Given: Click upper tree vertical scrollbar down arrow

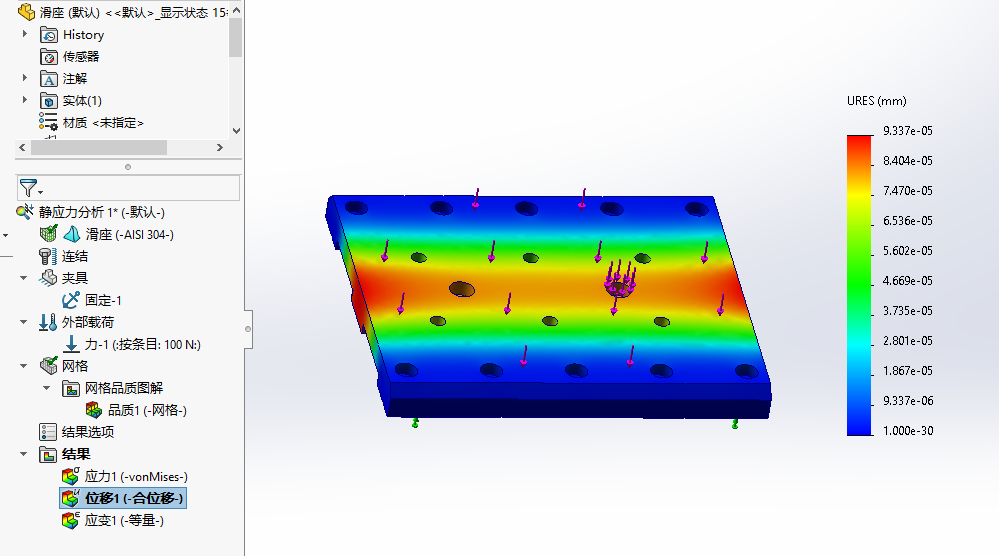Looking at the screenshot, I should pyautogui.click(x=236, y=131).
